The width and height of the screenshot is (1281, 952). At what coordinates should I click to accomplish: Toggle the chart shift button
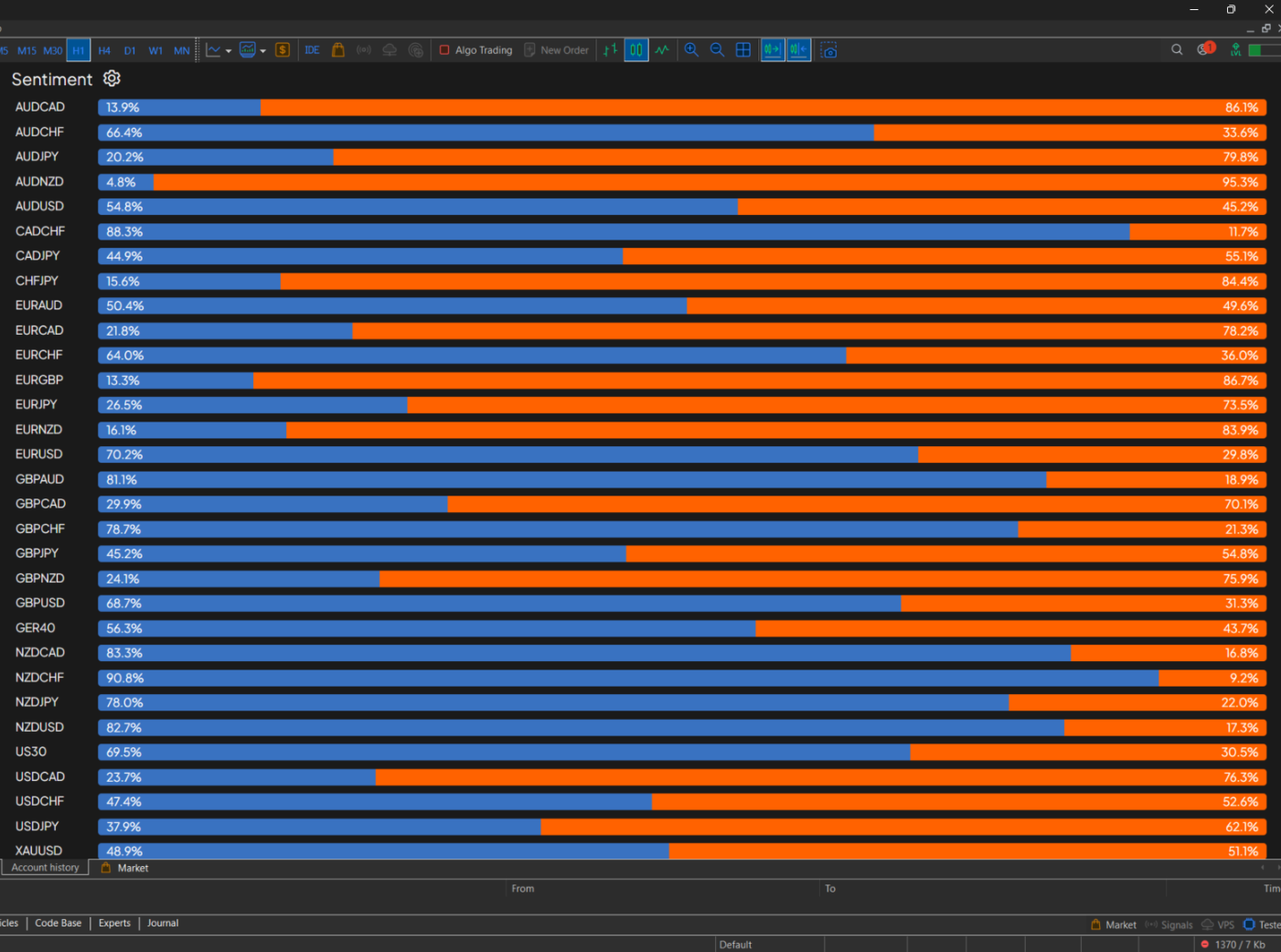[798, 50]
